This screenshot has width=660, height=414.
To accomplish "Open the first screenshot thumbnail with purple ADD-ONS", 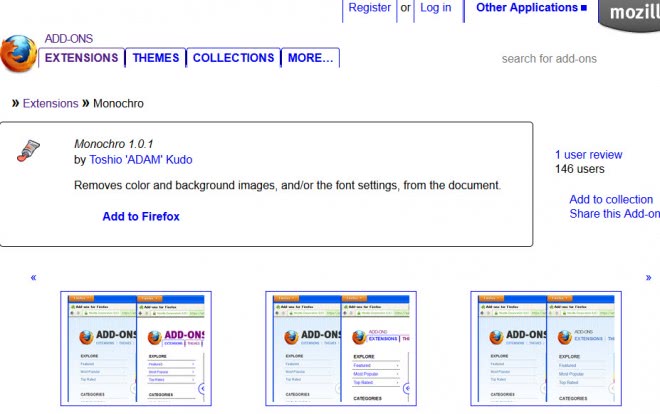I will click(136, 348).
